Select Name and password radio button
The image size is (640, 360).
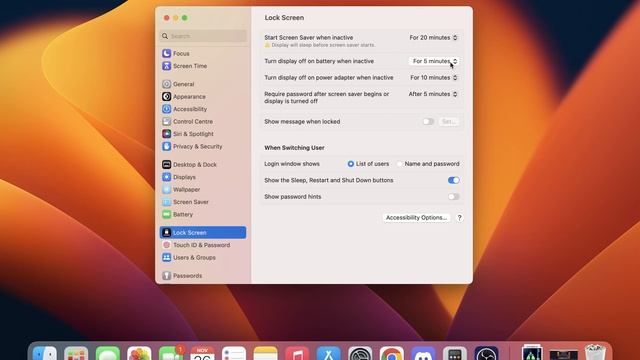400,164
